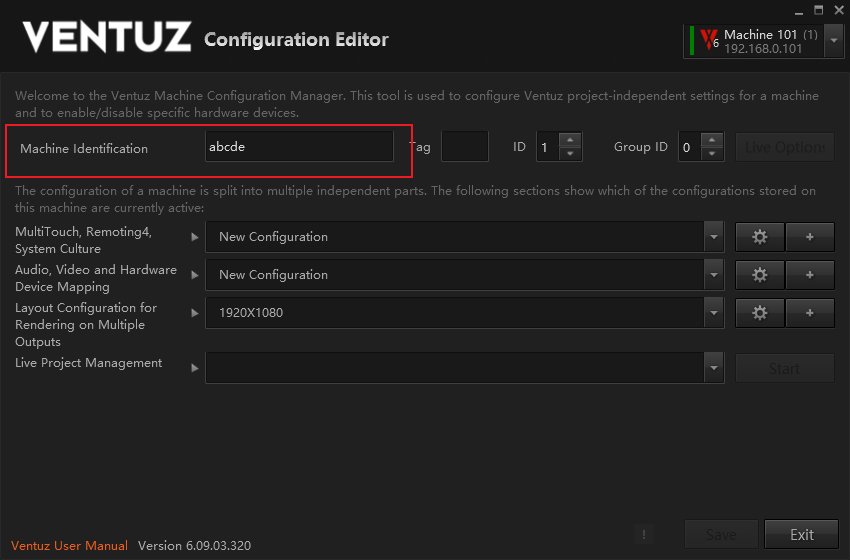Screen dimensions: 850x560
Task: Open settings gear for MultiTouch, Remoting4 configuration
Action: 759,237
